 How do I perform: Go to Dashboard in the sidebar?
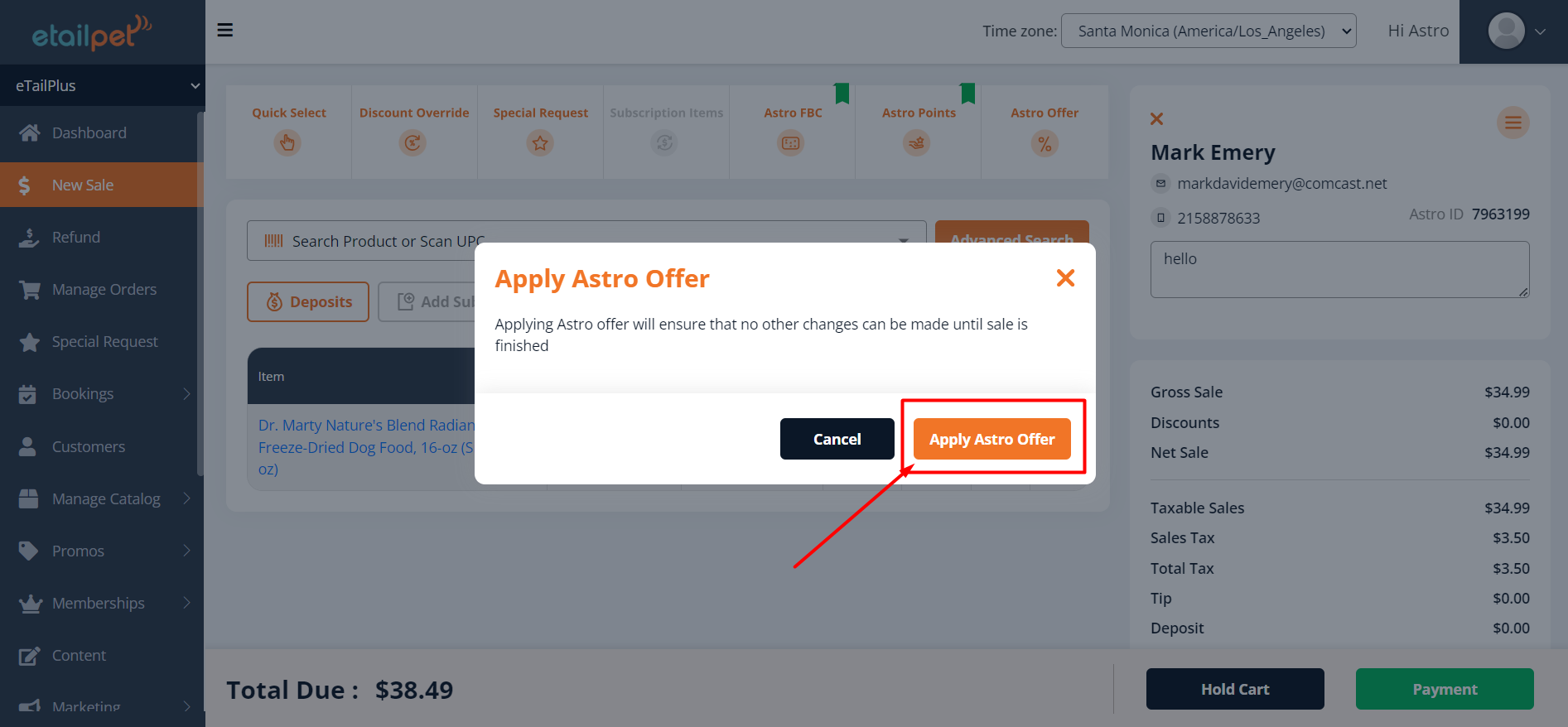tap(89, 132)
